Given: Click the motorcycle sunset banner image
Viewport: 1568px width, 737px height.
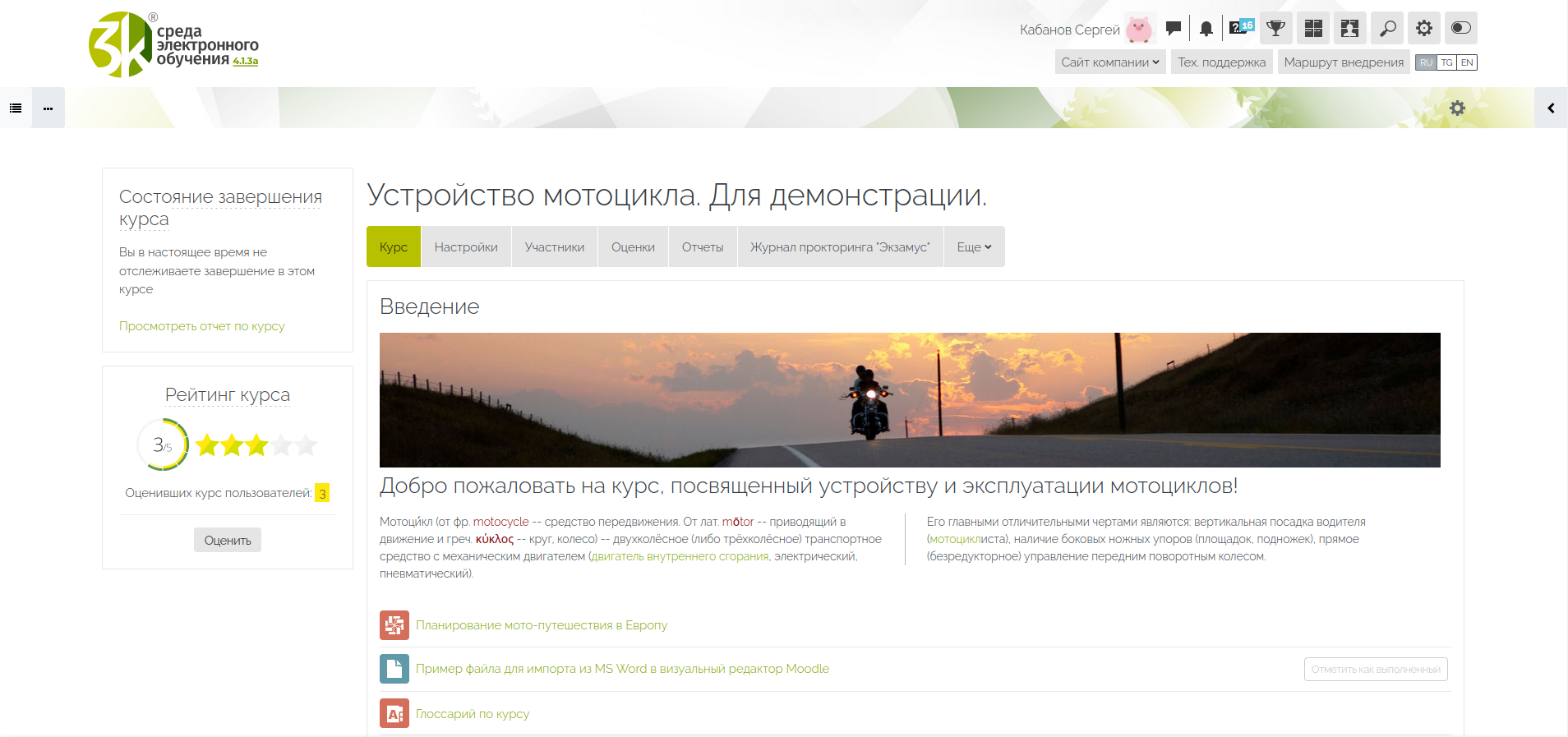Looking at the screenshot, I should tap(910, 400).
